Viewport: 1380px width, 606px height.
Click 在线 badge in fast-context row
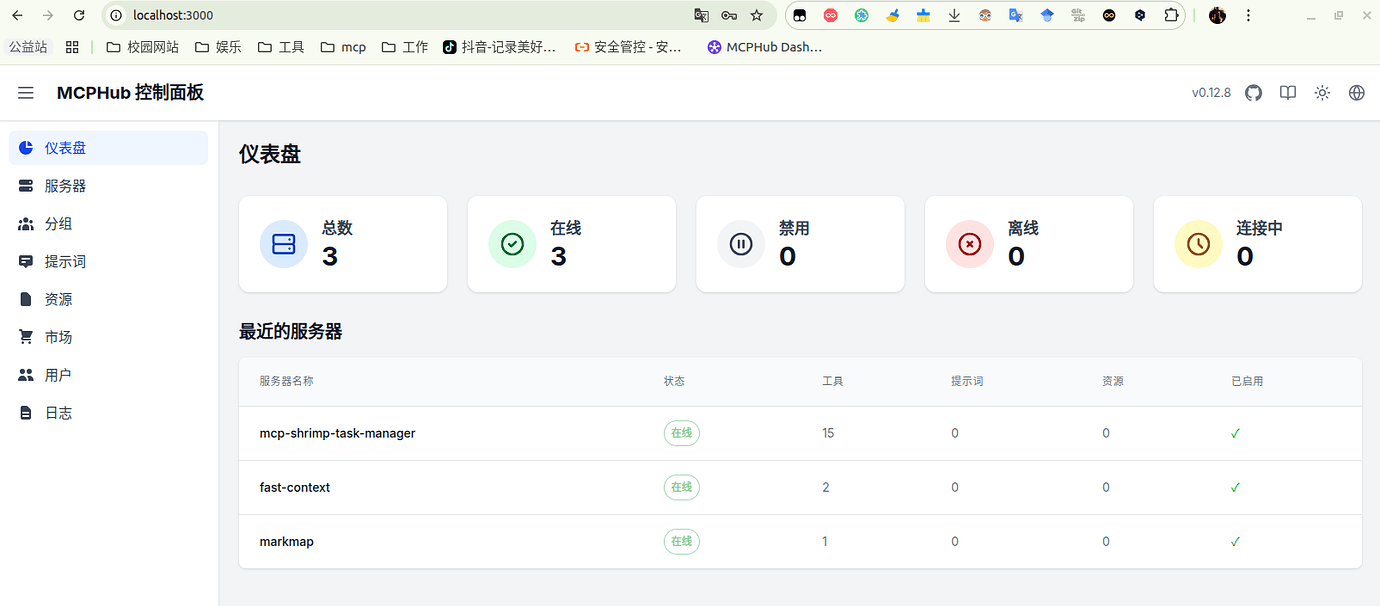tap(682, 487)
